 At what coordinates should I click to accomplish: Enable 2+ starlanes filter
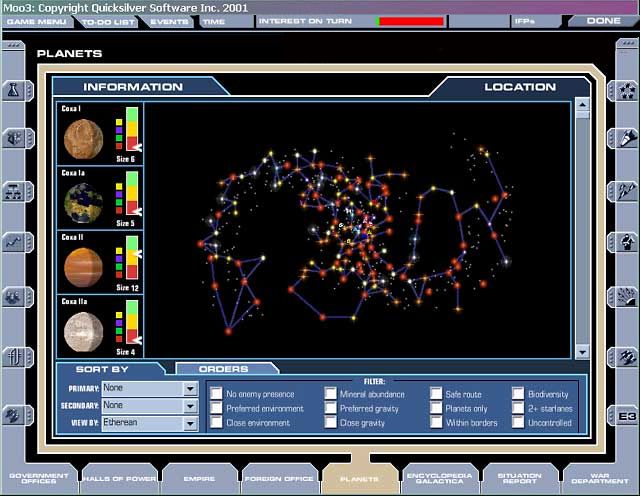[518, 408]
